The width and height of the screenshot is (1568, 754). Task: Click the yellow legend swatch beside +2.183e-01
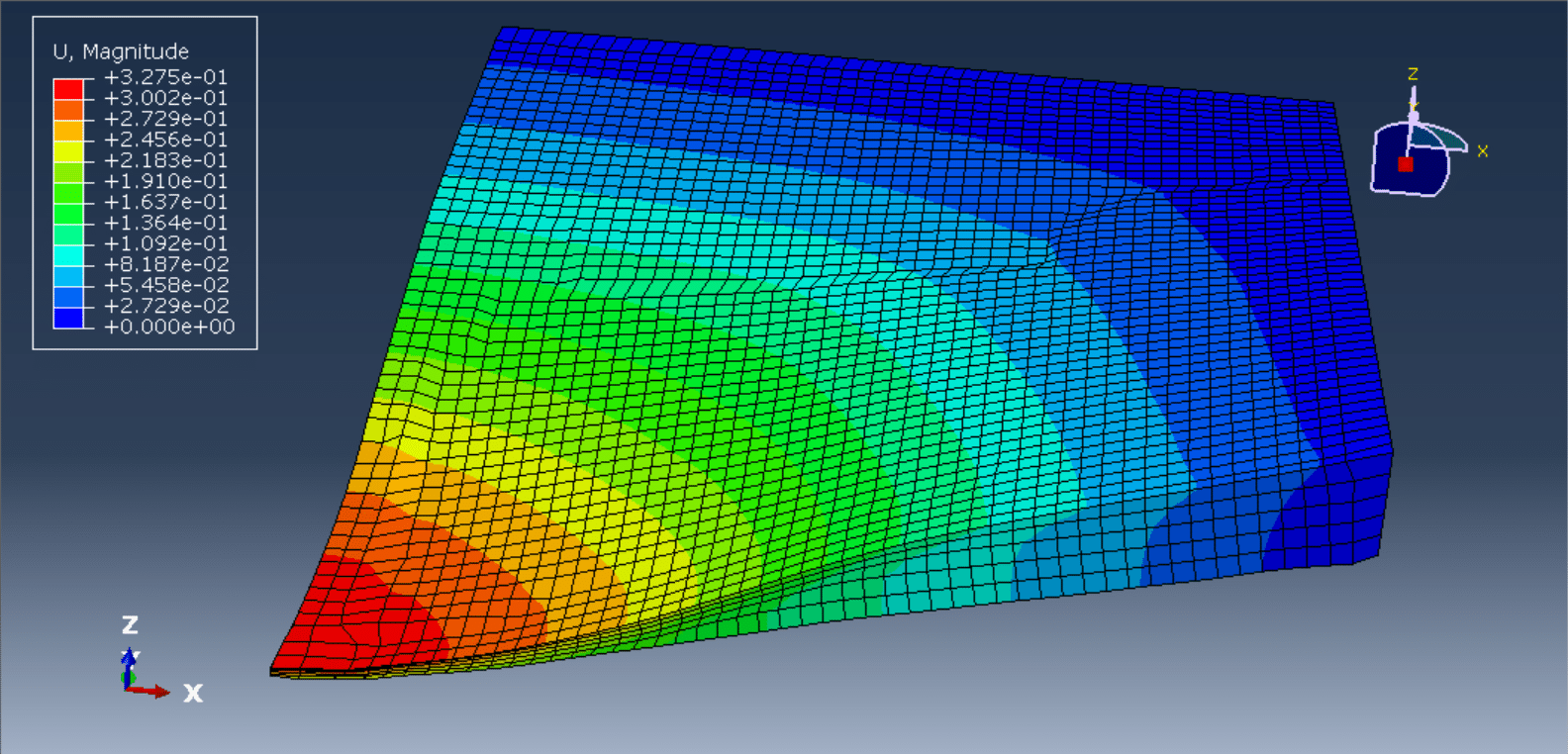click(x=68, y=150)
